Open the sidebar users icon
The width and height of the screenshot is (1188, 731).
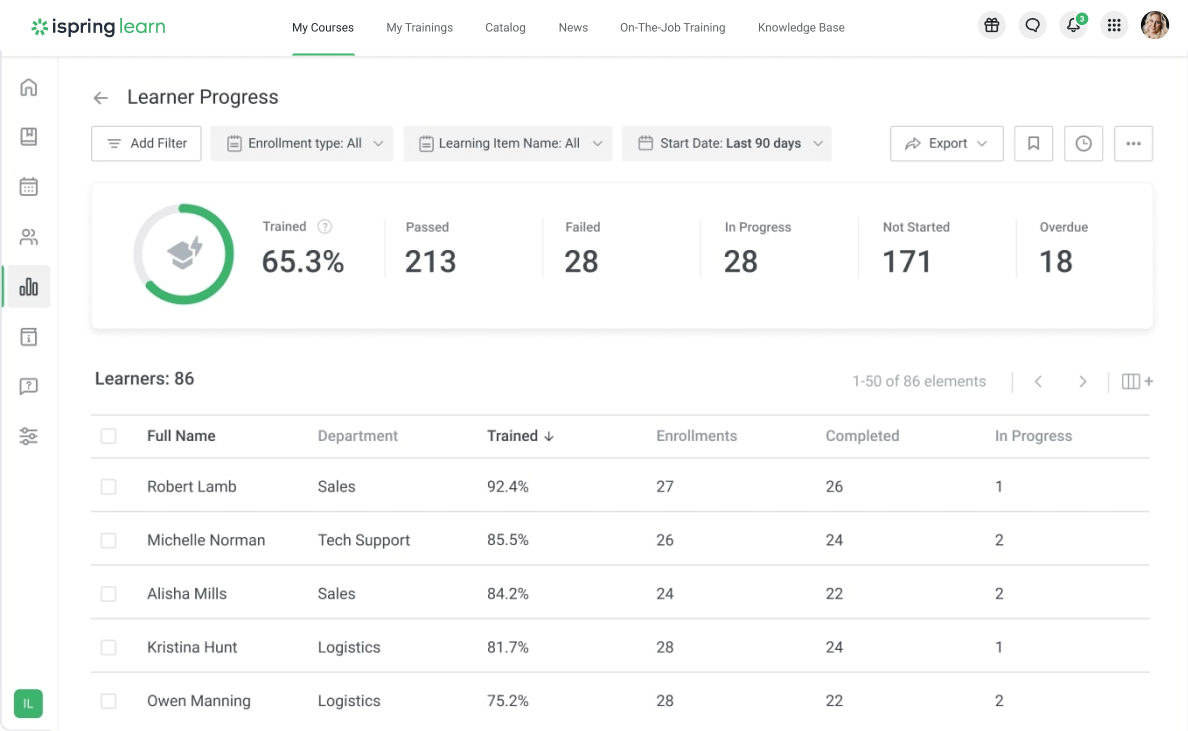pyautogui.click(x=29, y=237)
